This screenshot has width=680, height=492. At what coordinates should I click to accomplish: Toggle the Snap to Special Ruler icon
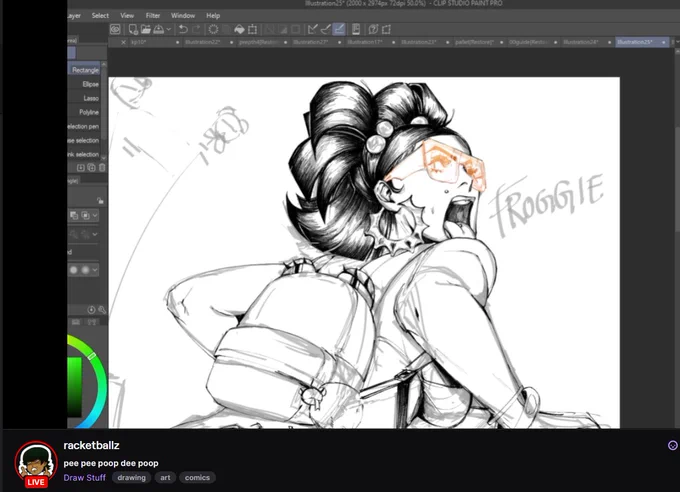click(325, 29)
